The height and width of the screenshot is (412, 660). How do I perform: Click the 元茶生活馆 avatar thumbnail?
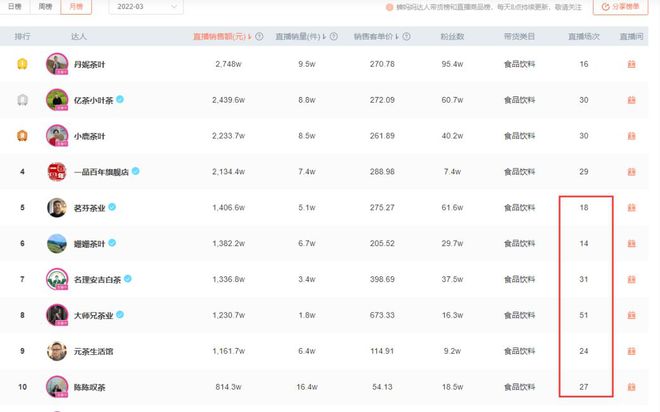57,351
